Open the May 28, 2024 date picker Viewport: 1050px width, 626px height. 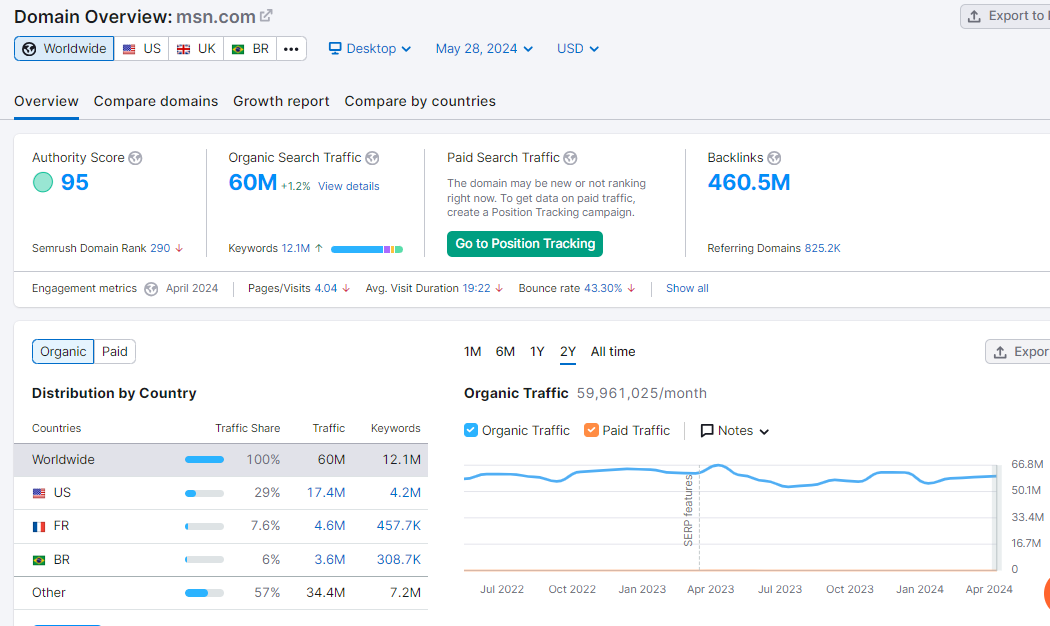[484, 49]
